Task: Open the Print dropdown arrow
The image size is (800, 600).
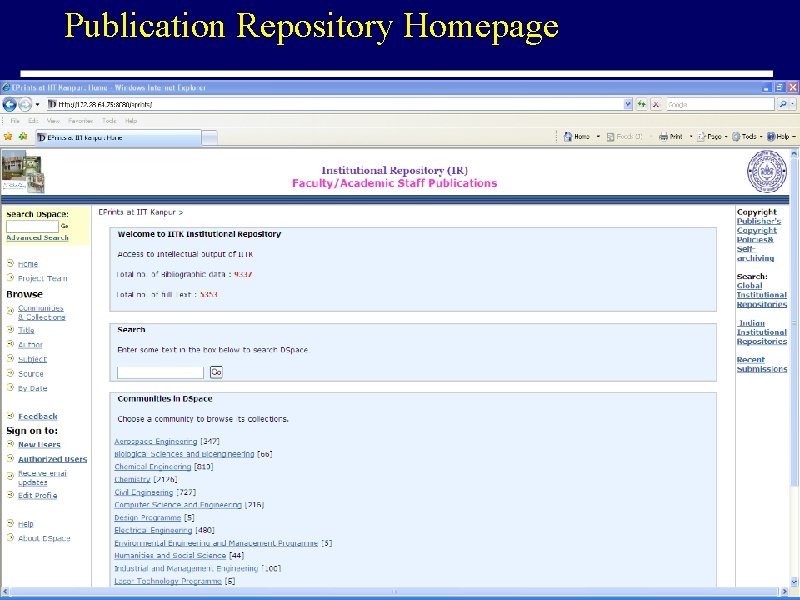Action: point(691,137)
